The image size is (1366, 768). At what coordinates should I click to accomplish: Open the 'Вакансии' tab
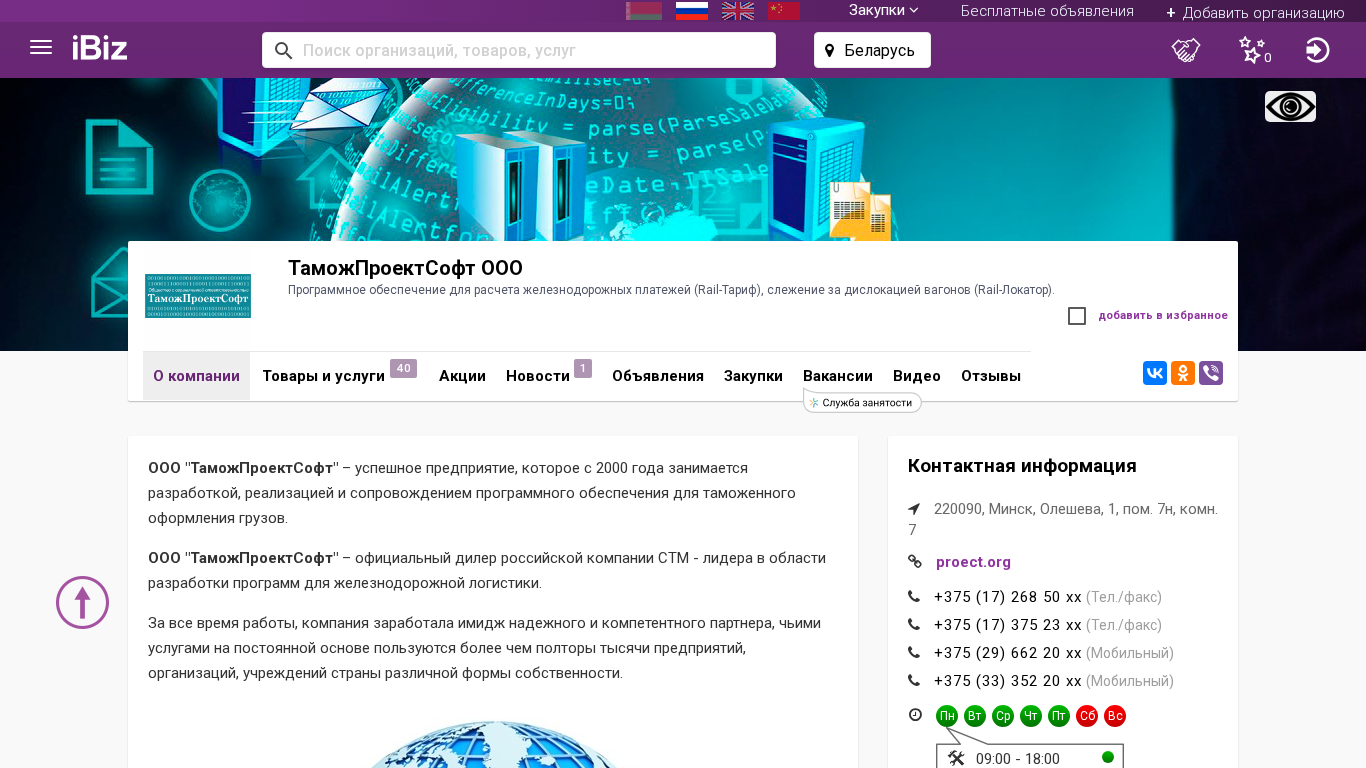click(838, 376)
